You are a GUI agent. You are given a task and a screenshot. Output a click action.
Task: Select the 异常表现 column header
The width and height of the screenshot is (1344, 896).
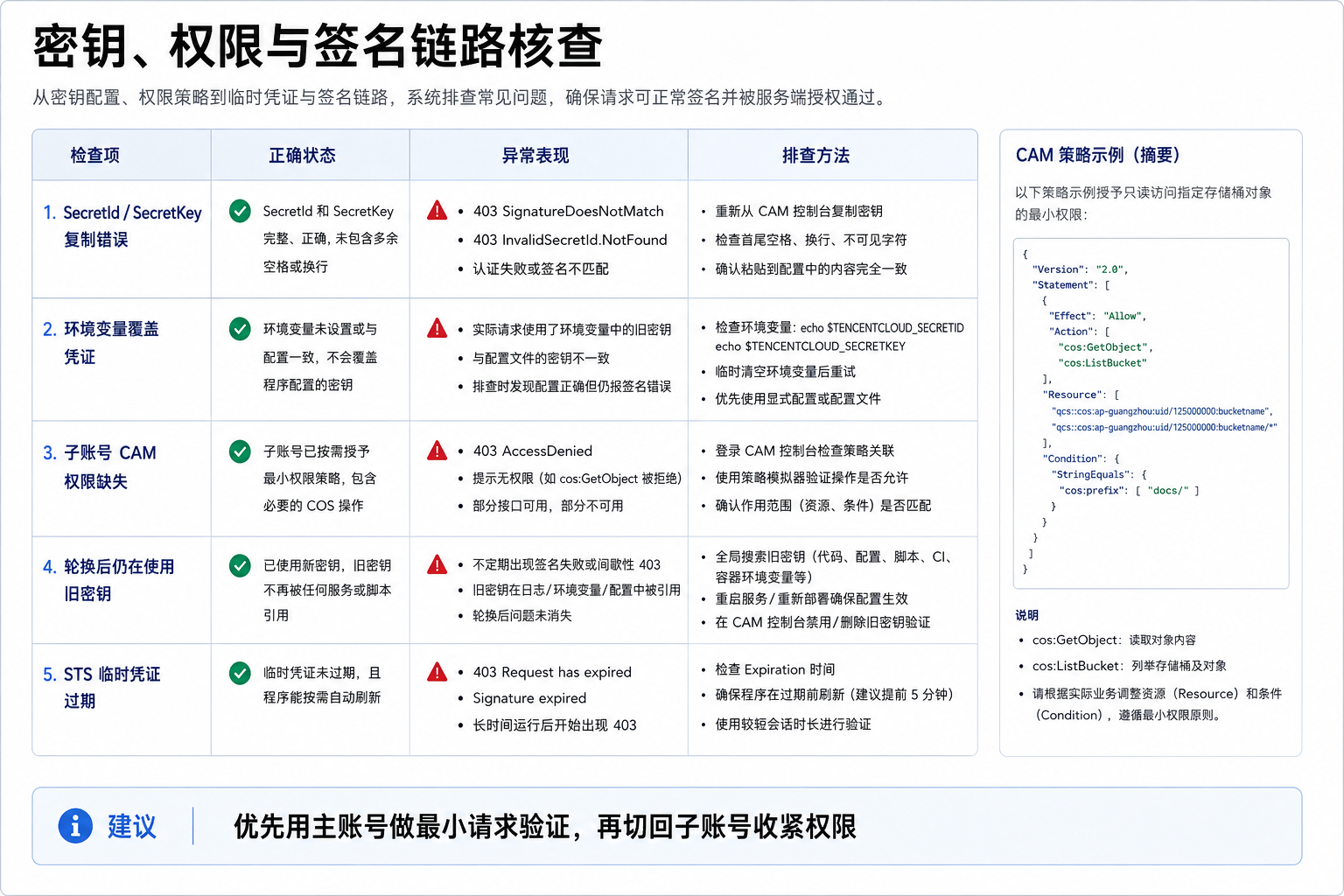click(x=535, y=155)
